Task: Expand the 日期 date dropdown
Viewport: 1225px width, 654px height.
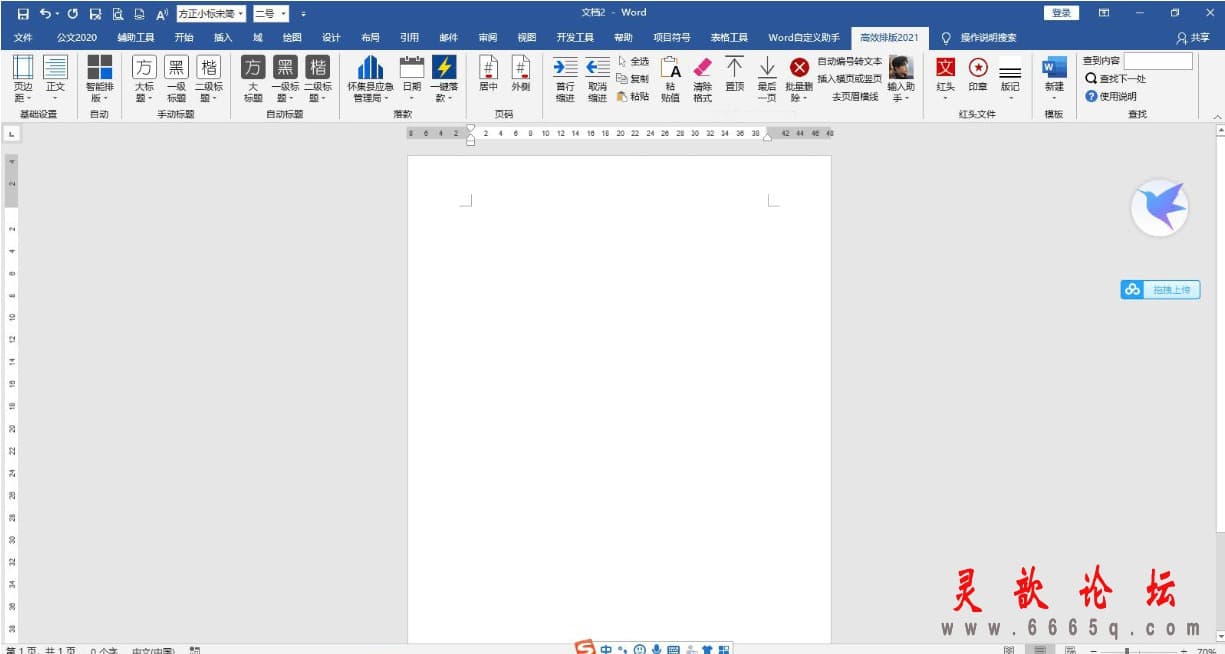Action: [x=412, y=98]
